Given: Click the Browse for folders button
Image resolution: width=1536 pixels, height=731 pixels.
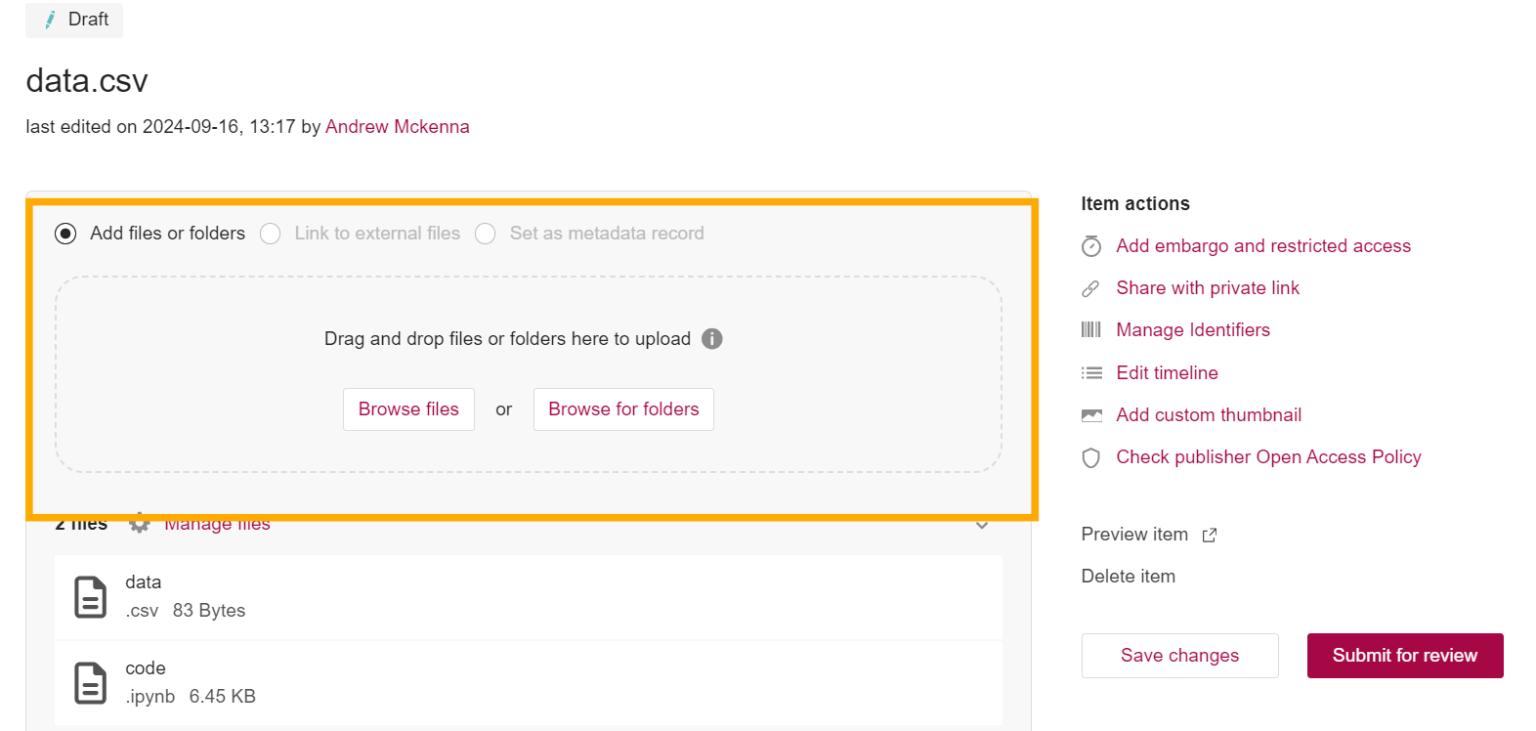Looking at the screenshot, I should point(623,409).
